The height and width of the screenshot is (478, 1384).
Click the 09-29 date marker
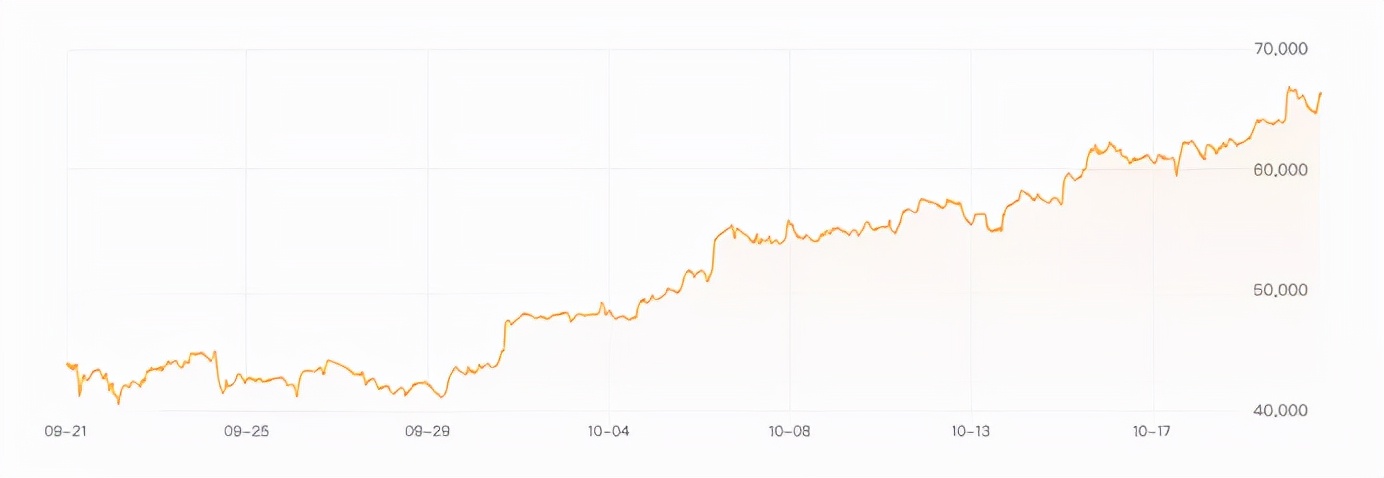click(x=427, y=432)
